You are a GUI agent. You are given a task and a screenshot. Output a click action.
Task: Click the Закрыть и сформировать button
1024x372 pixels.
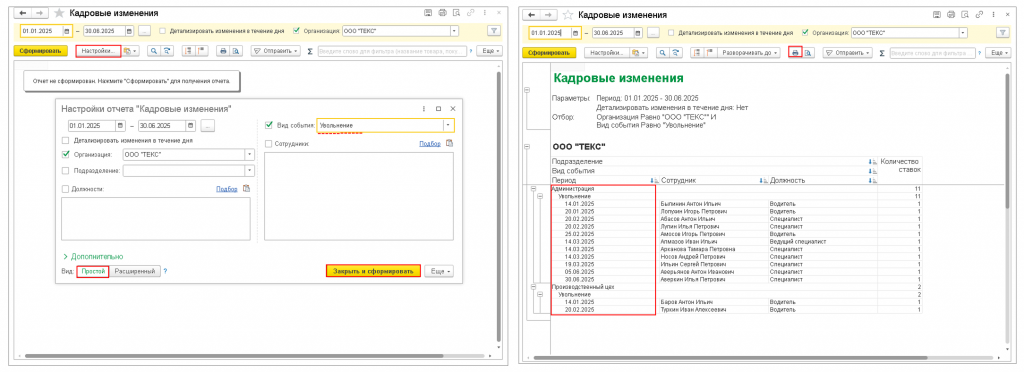click(x=373, y=271)
